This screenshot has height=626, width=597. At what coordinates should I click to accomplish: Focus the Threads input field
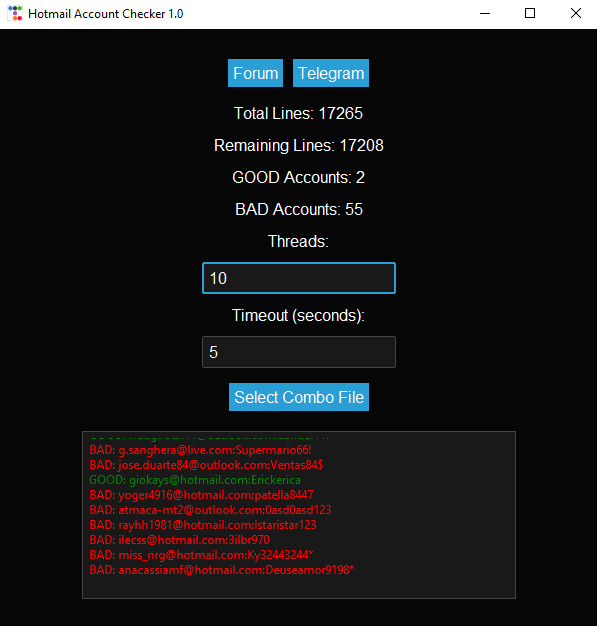click(299, 278)
